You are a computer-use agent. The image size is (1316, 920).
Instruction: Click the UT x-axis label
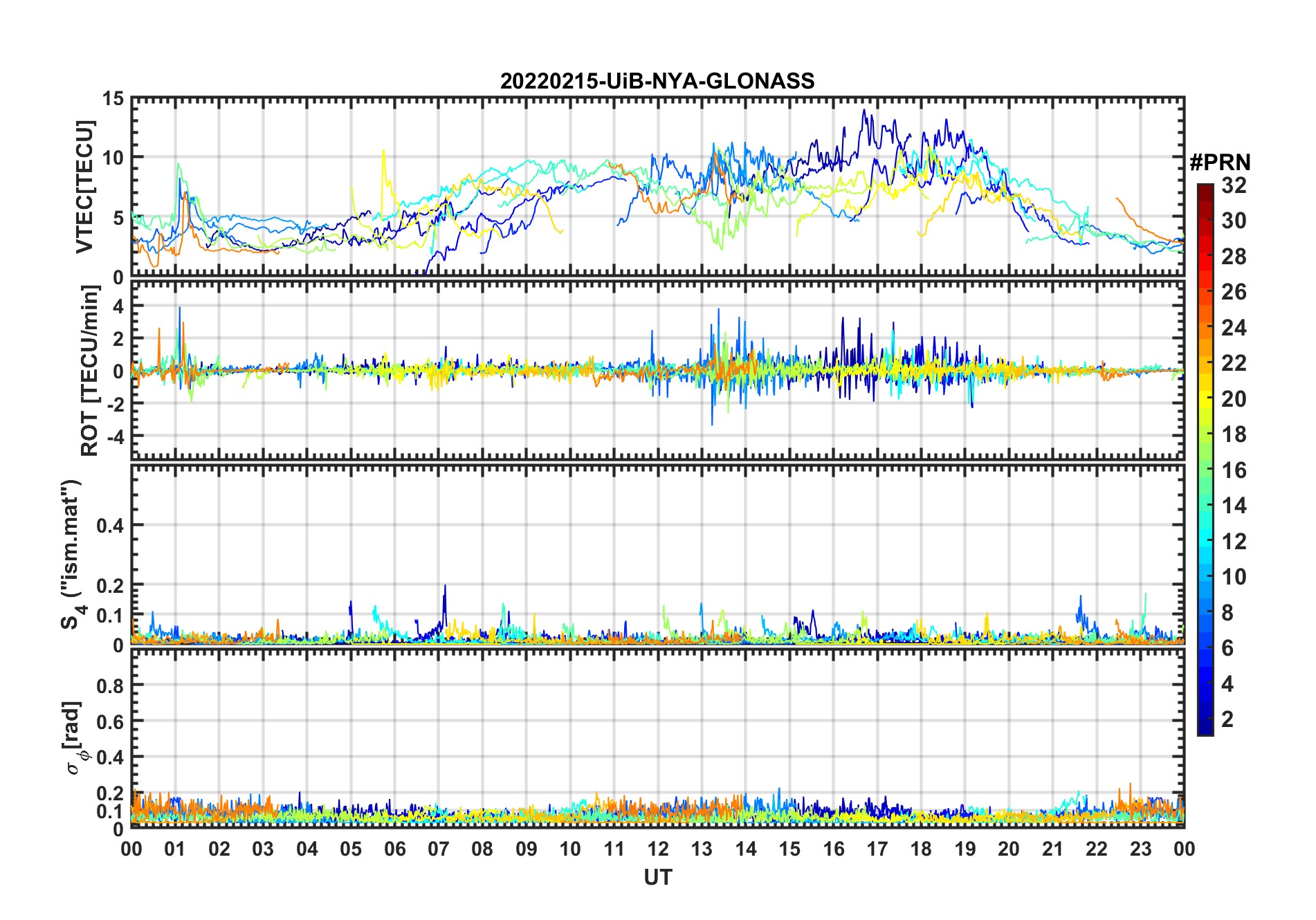coord(657,878)
